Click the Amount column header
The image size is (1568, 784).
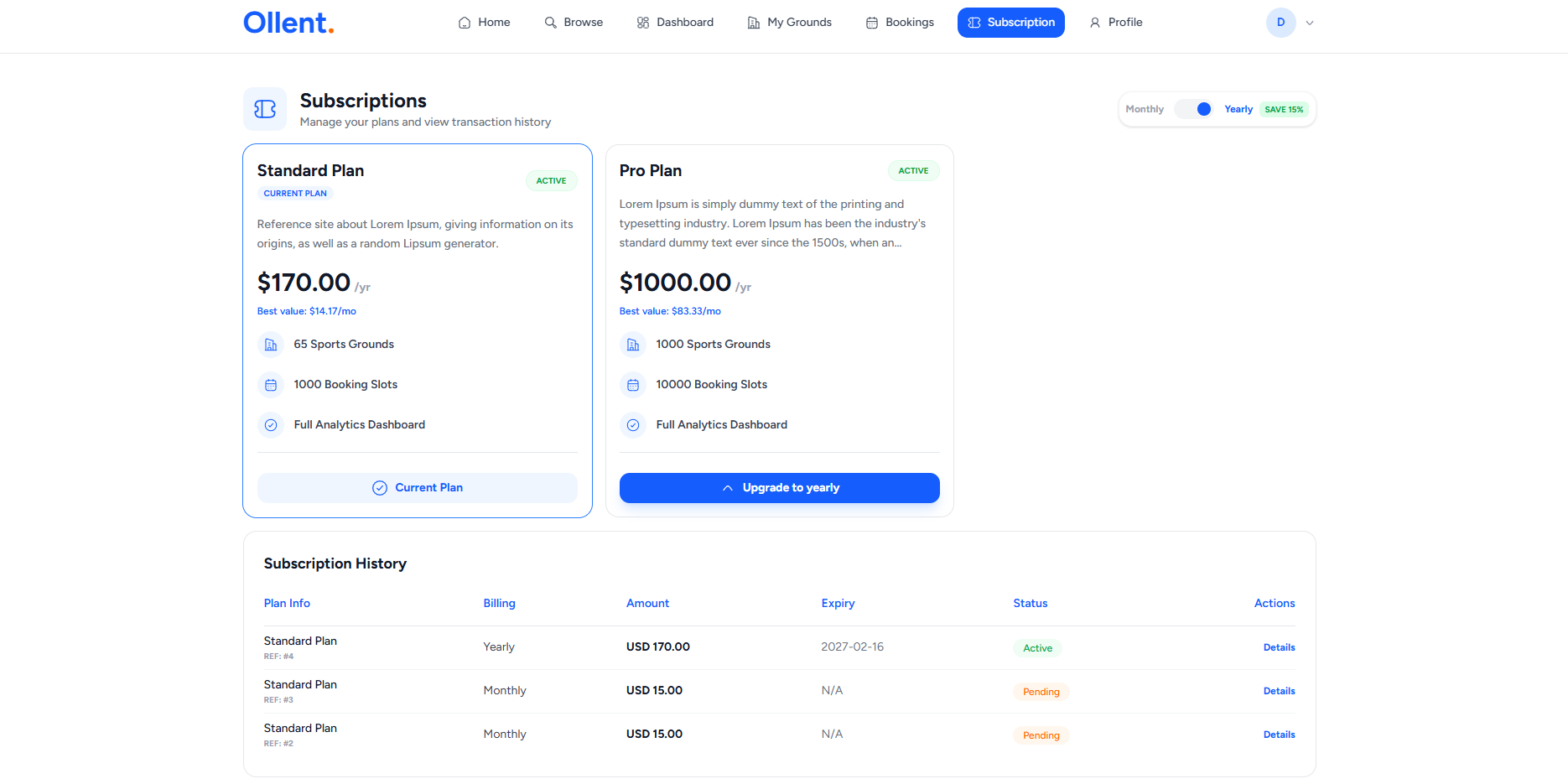point(647,604)
